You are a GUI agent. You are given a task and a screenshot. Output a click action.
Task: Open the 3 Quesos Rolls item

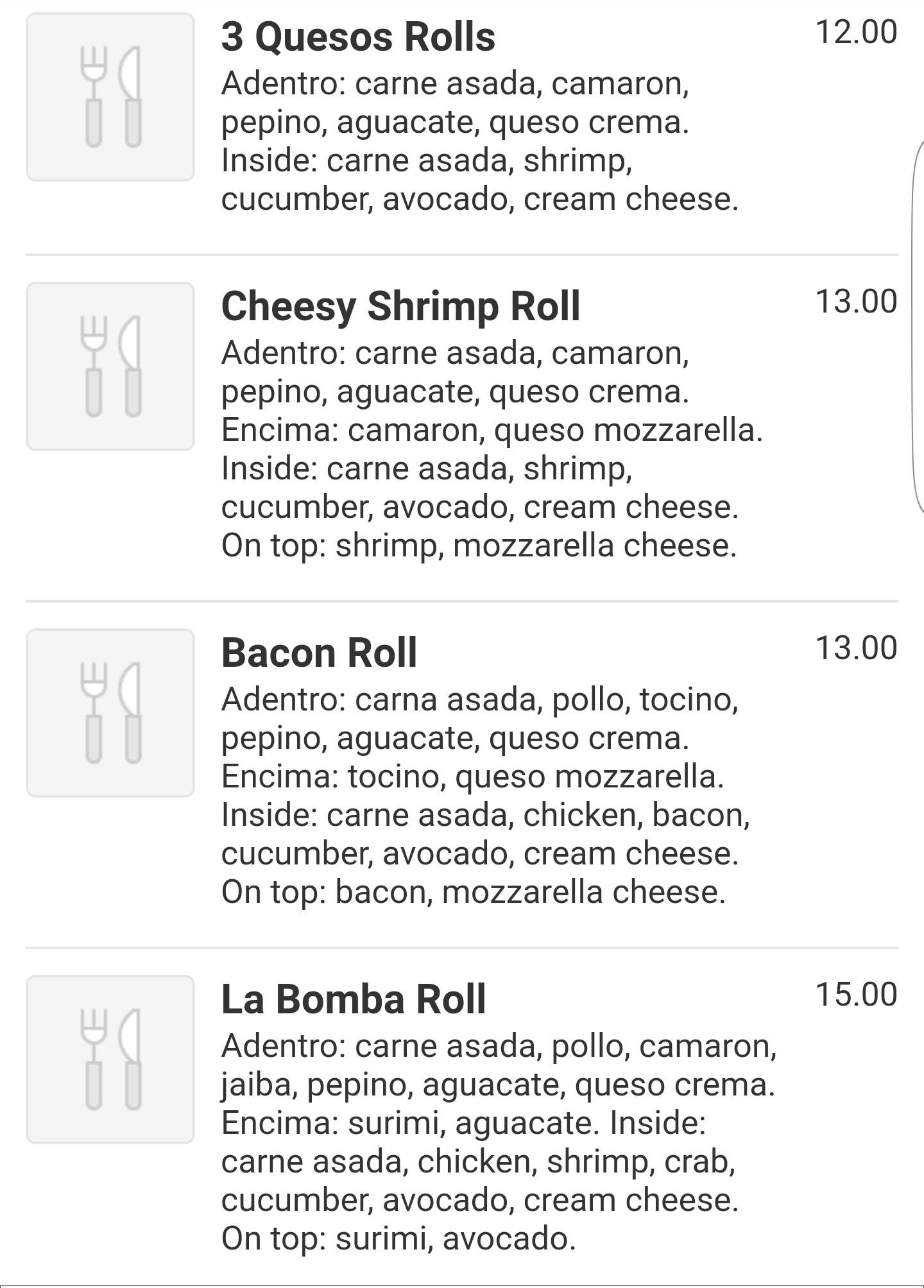click(x=358, y=37)
